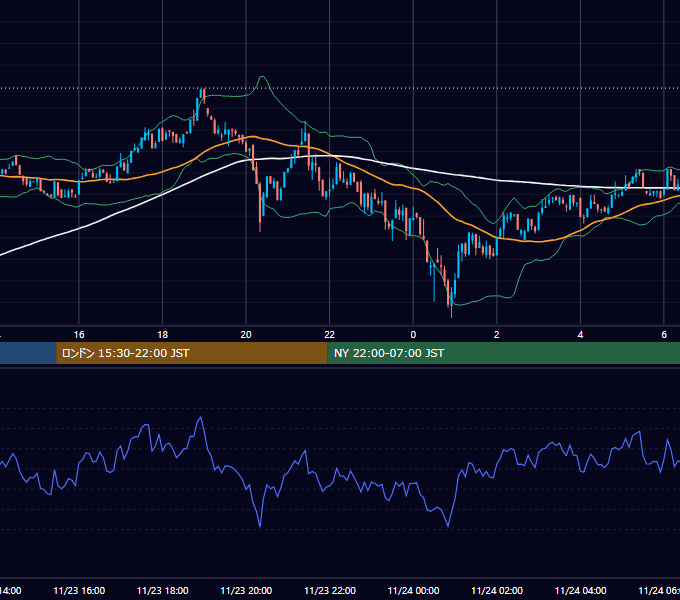
Task: Click the time axis label 22
Action: [330, 335]
